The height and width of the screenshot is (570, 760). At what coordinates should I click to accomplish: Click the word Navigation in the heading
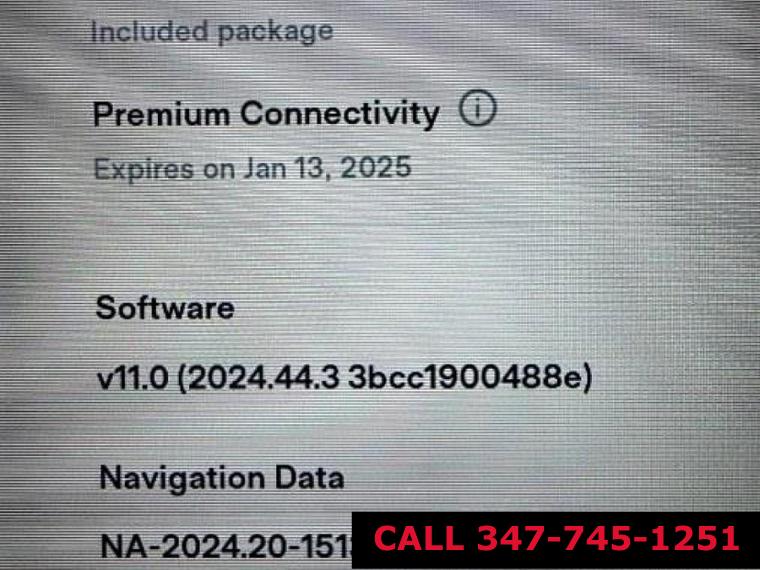coord(182,478)
